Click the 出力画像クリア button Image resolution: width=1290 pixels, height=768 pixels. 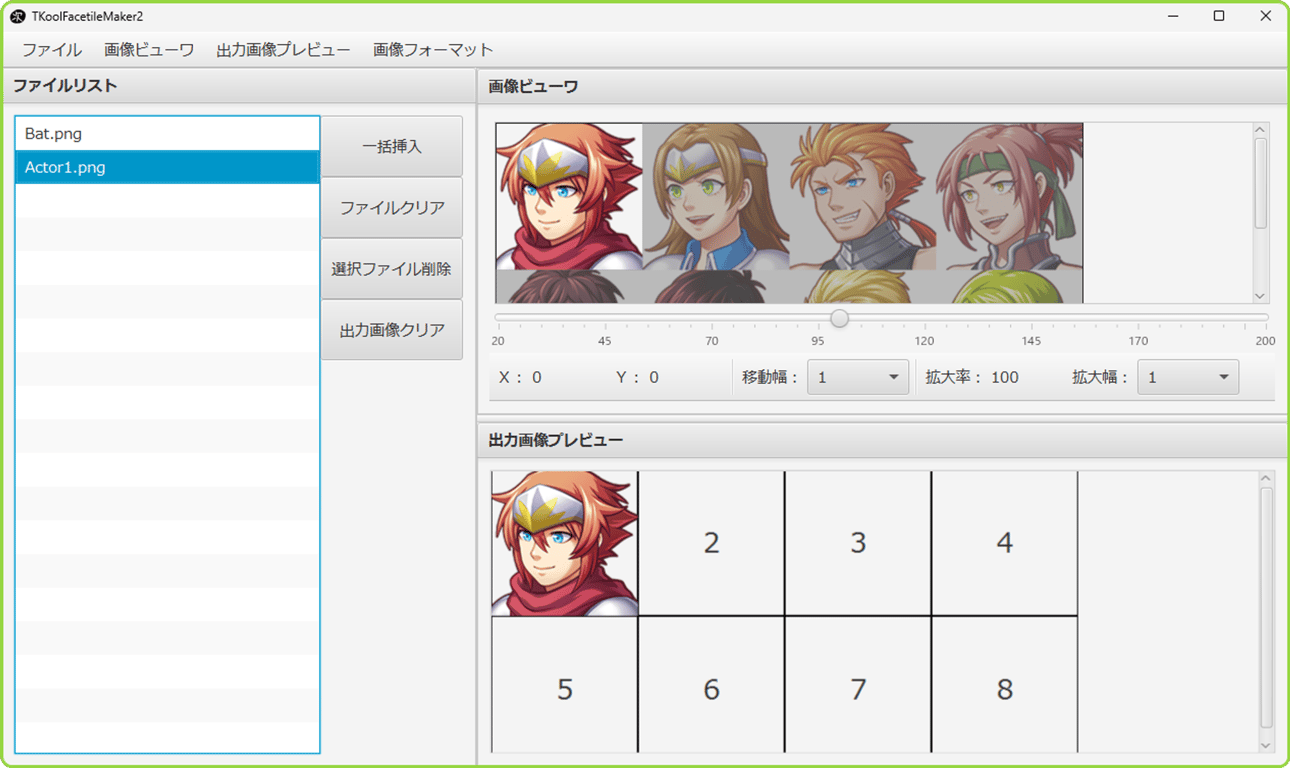click(392, 330)
